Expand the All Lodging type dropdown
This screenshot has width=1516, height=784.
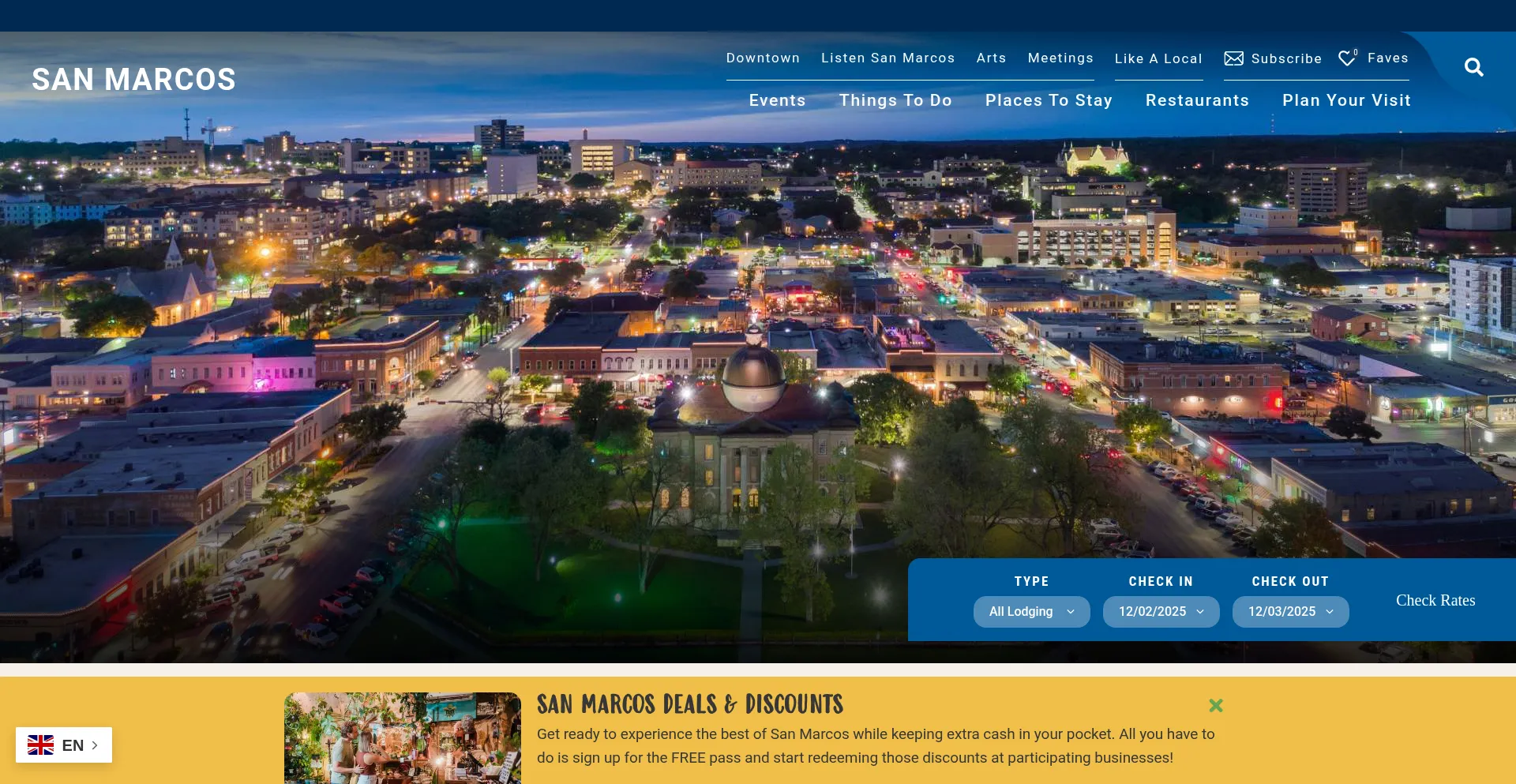(x=1031, y=612)
